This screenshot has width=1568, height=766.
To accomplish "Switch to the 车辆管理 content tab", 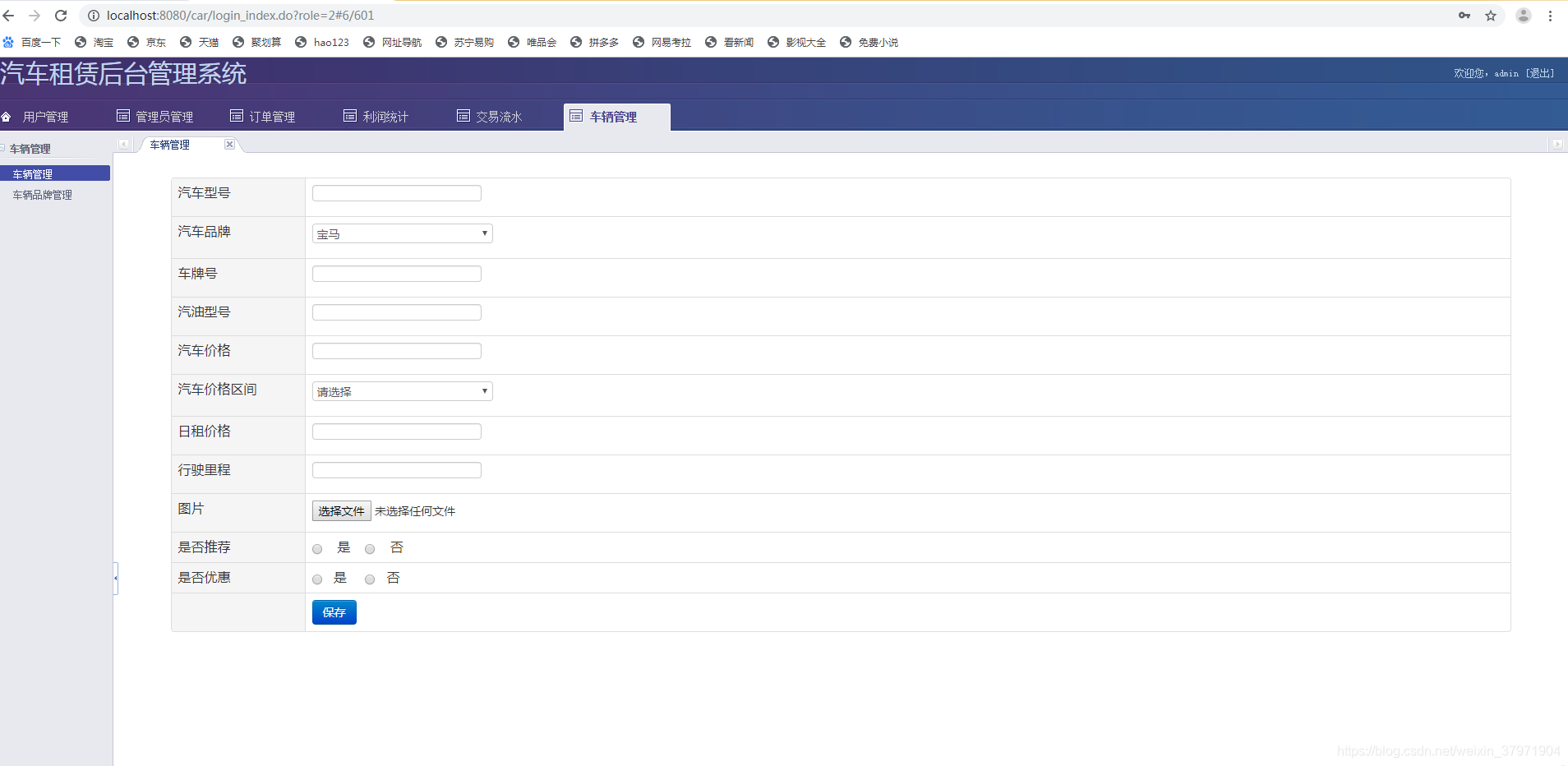I will point(170,145).
